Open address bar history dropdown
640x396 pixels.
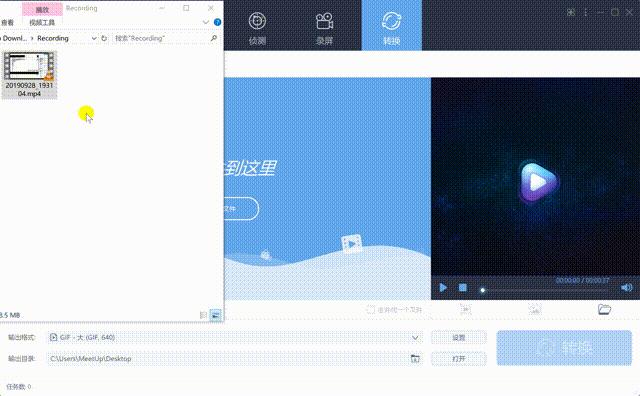point(94,38)
